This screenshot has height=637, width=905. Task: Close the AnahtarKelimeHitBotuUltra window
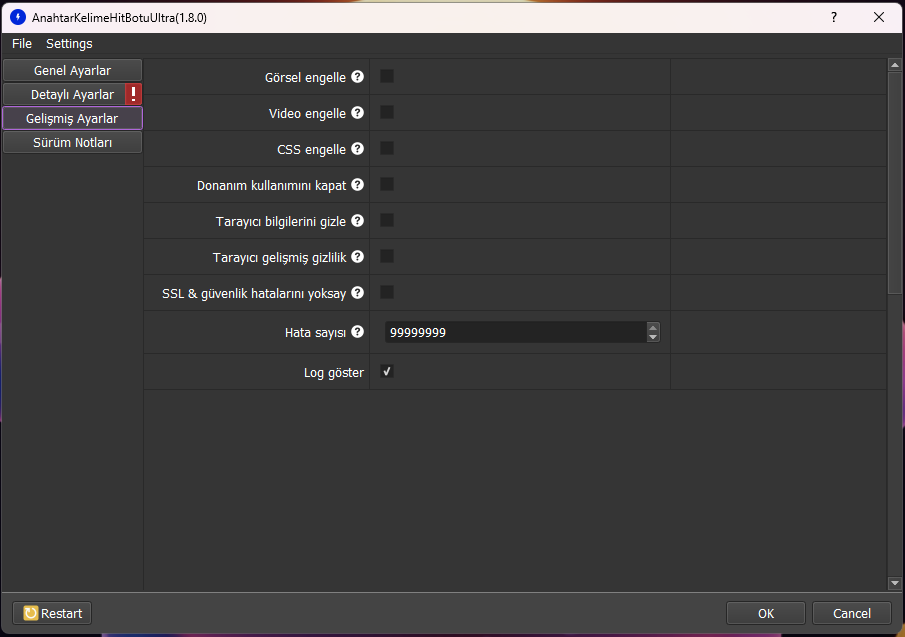coord(878,17)
